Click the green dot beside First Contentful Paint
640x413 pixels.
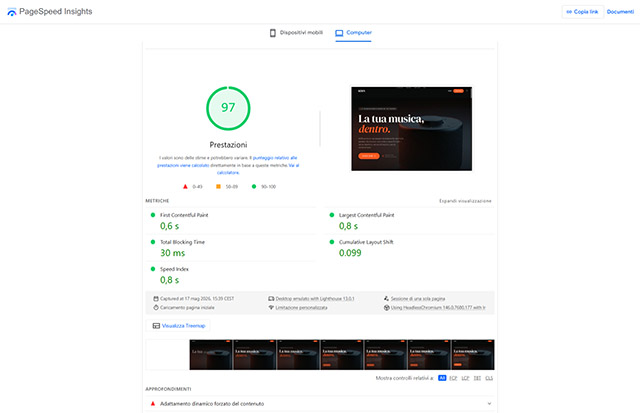click(153, 215)
